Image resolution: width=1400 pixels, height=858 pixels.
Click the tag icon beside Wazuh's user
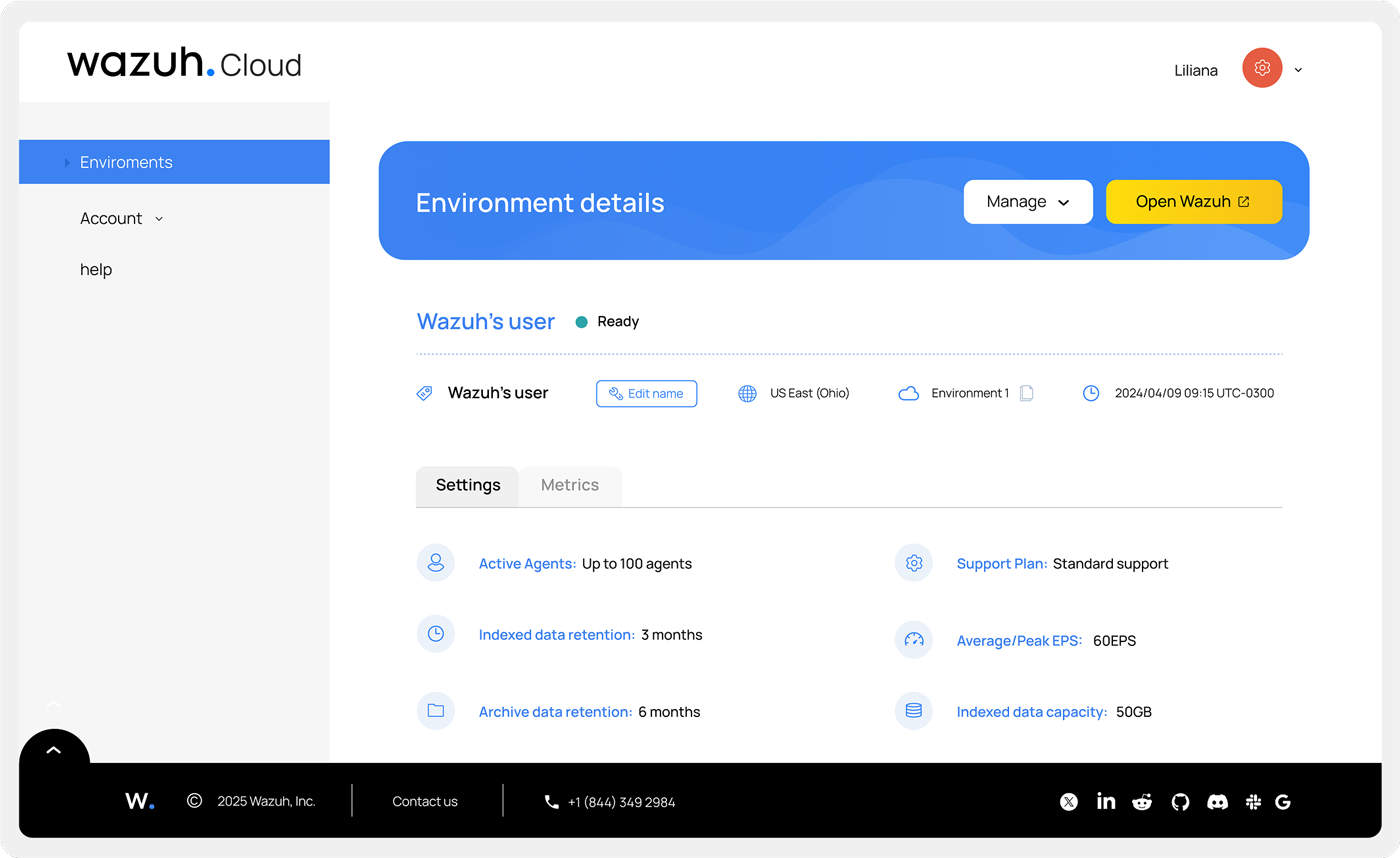point(424,394)
